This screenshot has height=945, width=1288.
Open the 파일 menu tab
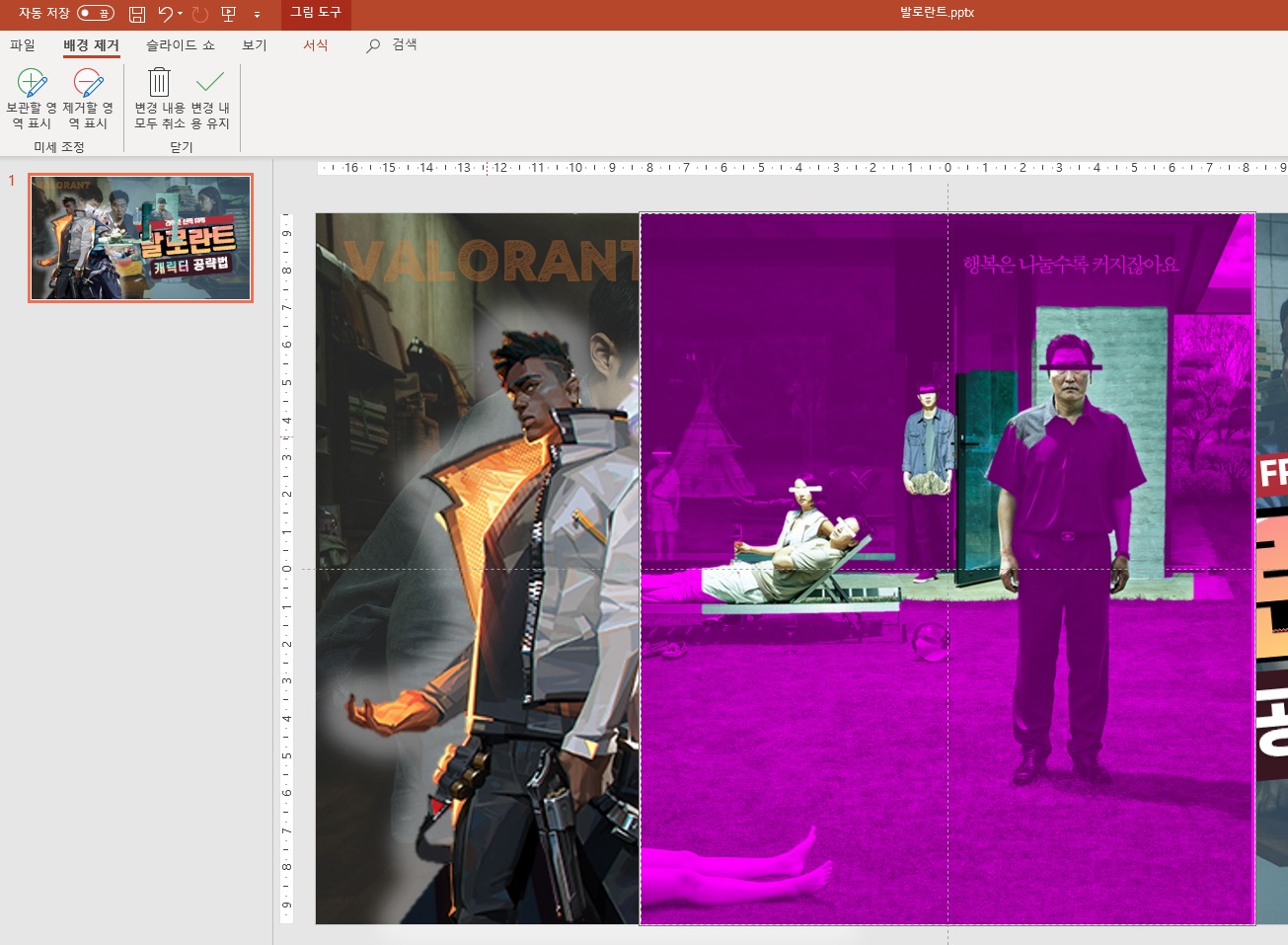click(23, 45)
